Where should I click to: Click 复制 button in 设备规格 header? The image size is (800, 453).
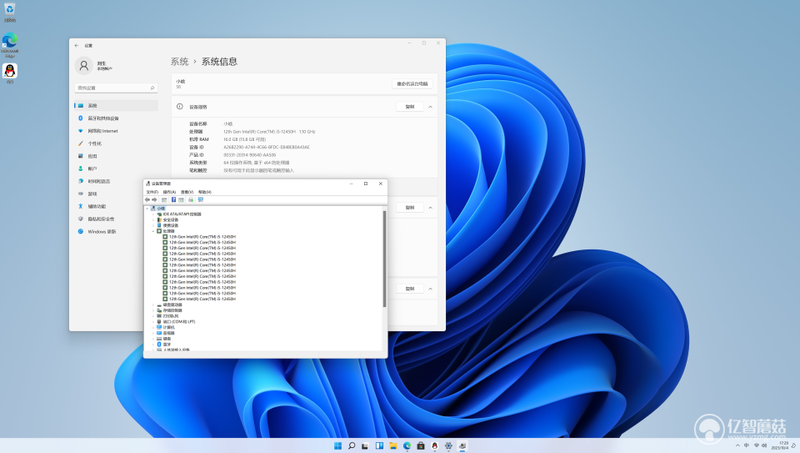coord(410,107)
